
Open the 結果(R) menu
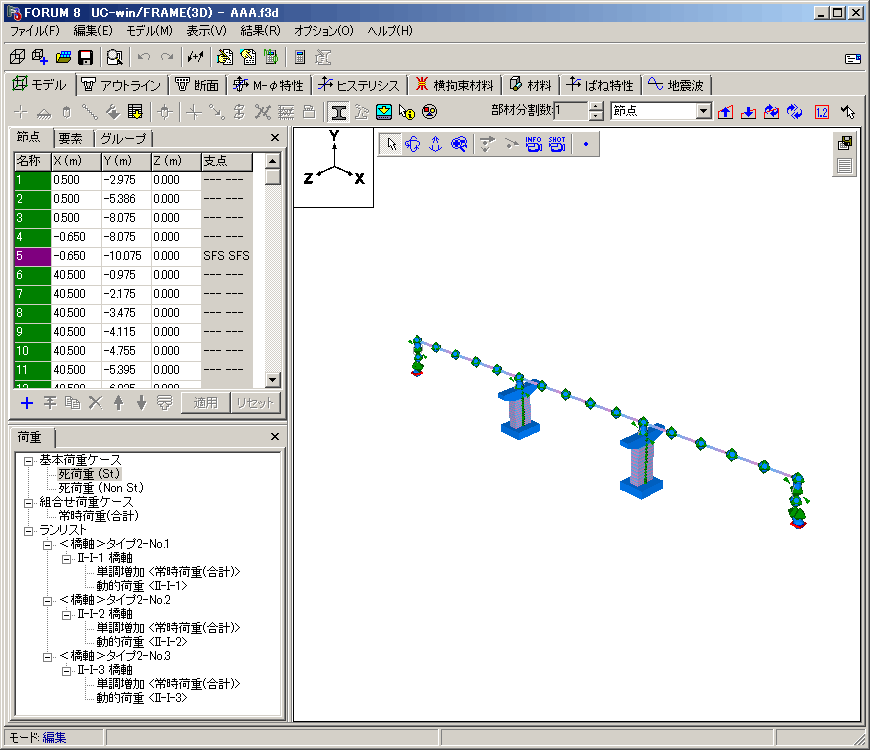click(x=260, y=31)
